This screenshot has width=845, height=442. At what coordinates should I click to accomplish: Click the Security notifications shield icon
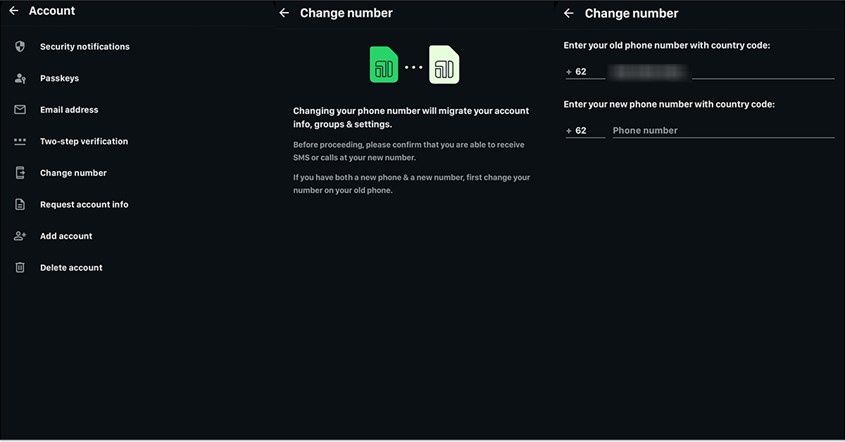[20, 47]
